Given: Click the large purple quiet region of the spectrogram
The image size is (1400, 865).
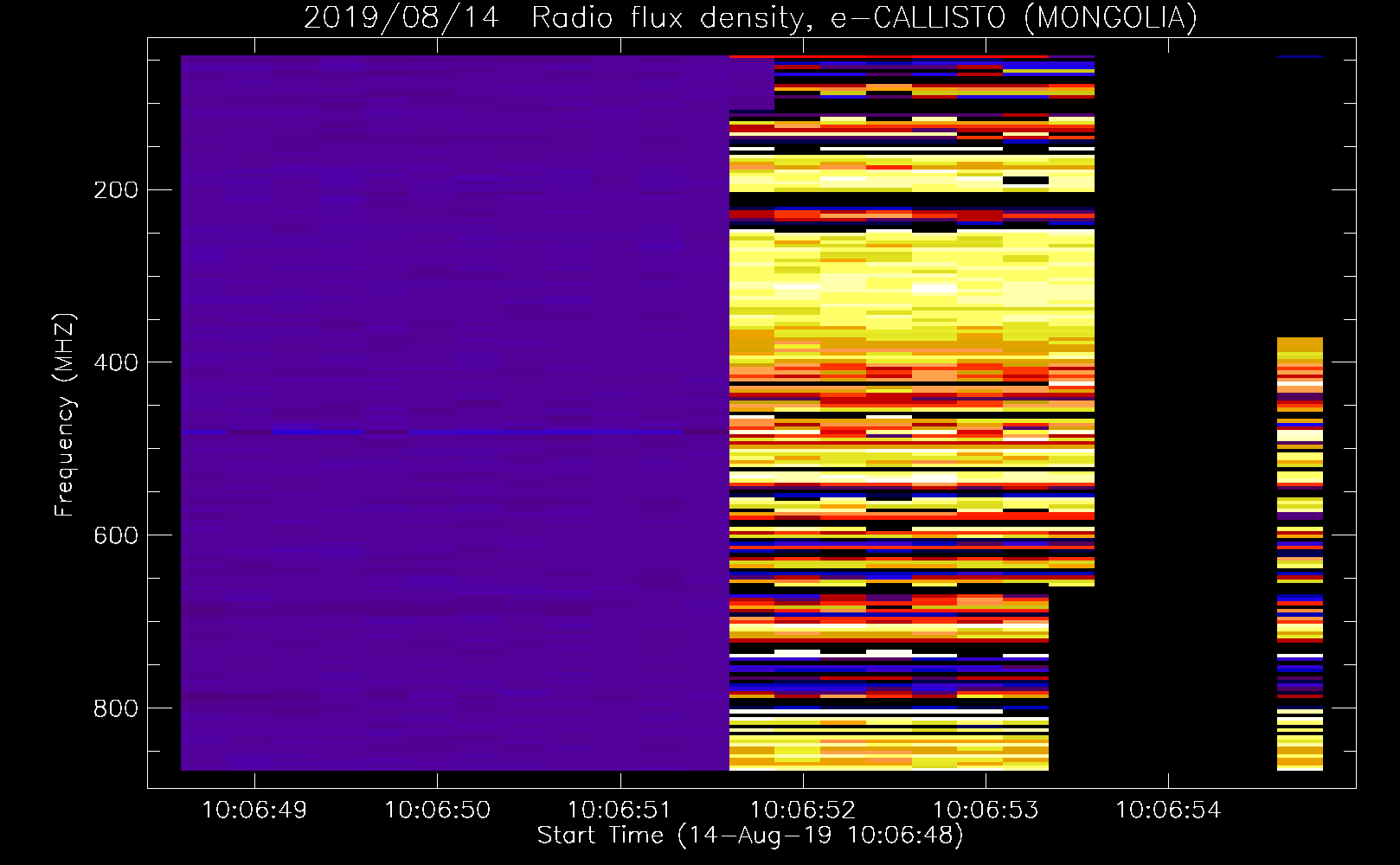Looking at the screenshot, I should point(454,413).
